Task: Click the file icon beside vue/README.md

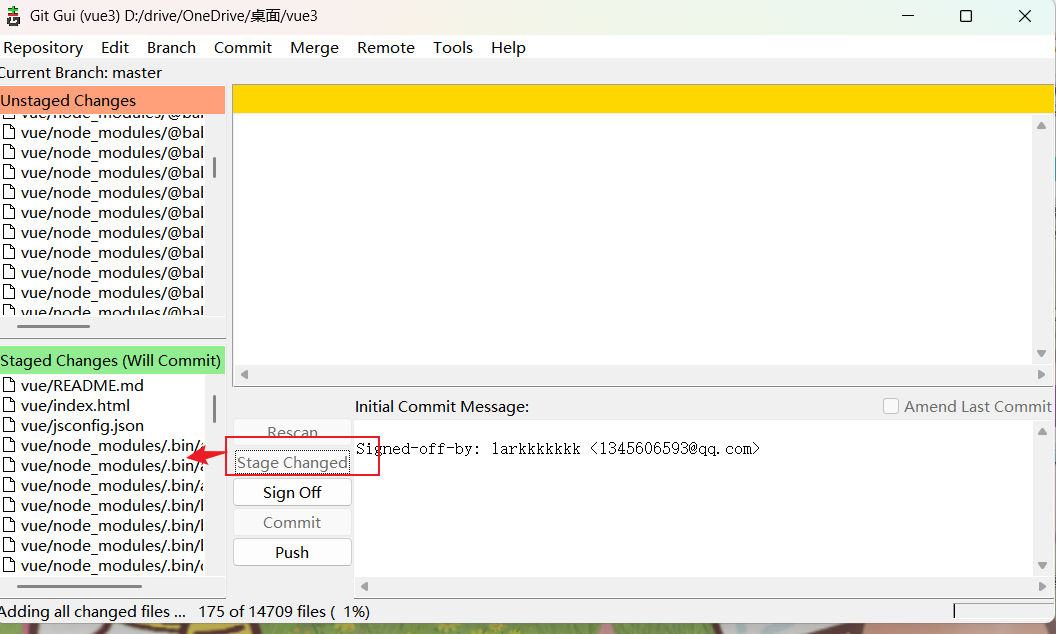Action: [x=9, y=385]
